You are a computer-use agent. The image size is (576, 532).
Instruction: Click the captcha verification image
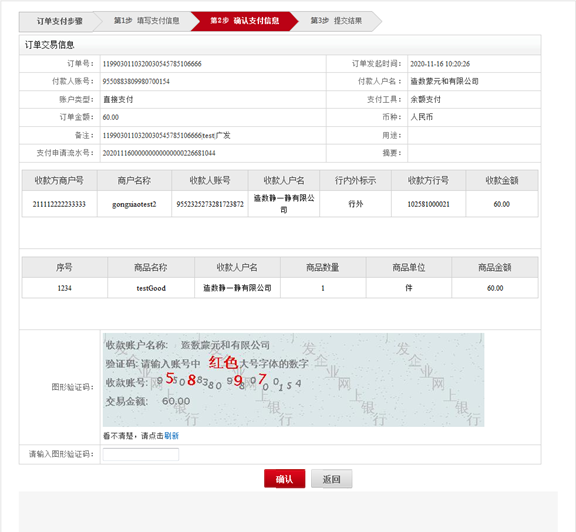tap(294, 380)
